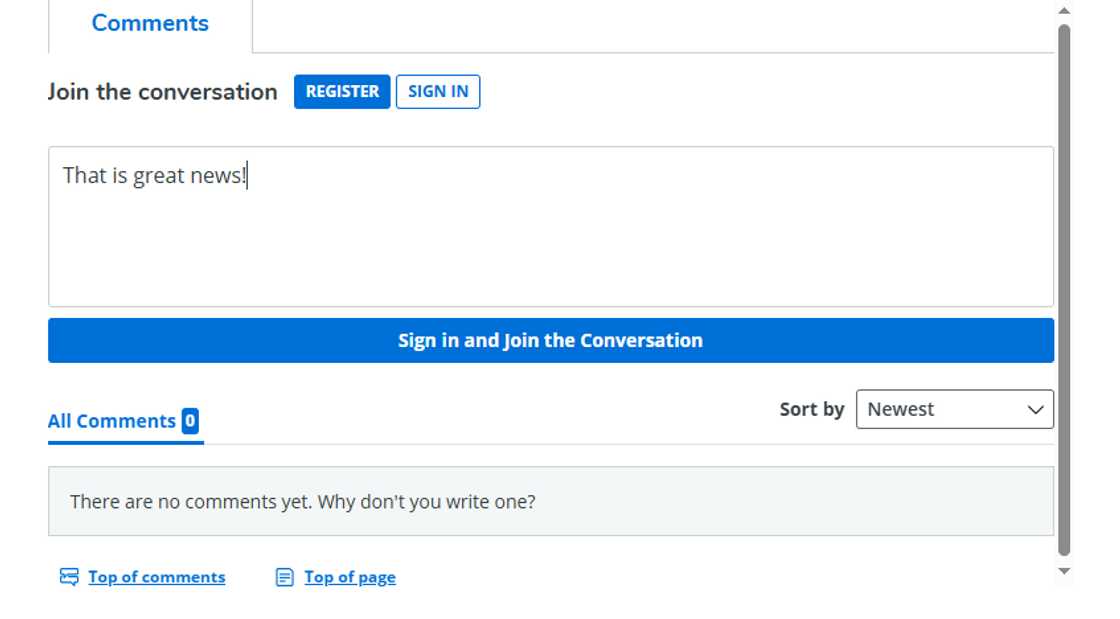Screen dimensions: 1120x619
Task: Click the Sort by label
Action: pyautogui.click(x=811, y=409)
